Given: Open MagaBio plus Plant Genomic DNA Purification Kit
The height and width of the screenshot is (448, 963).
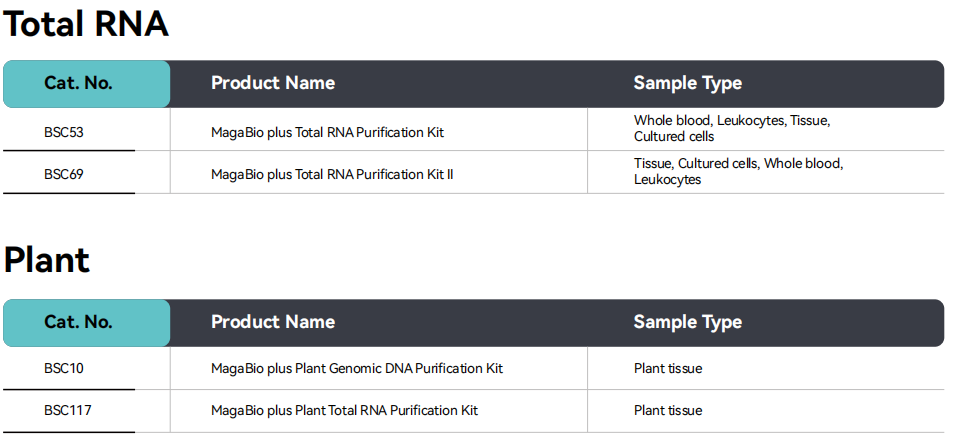Looking at the screenshot, I should [x=356, y=368].
